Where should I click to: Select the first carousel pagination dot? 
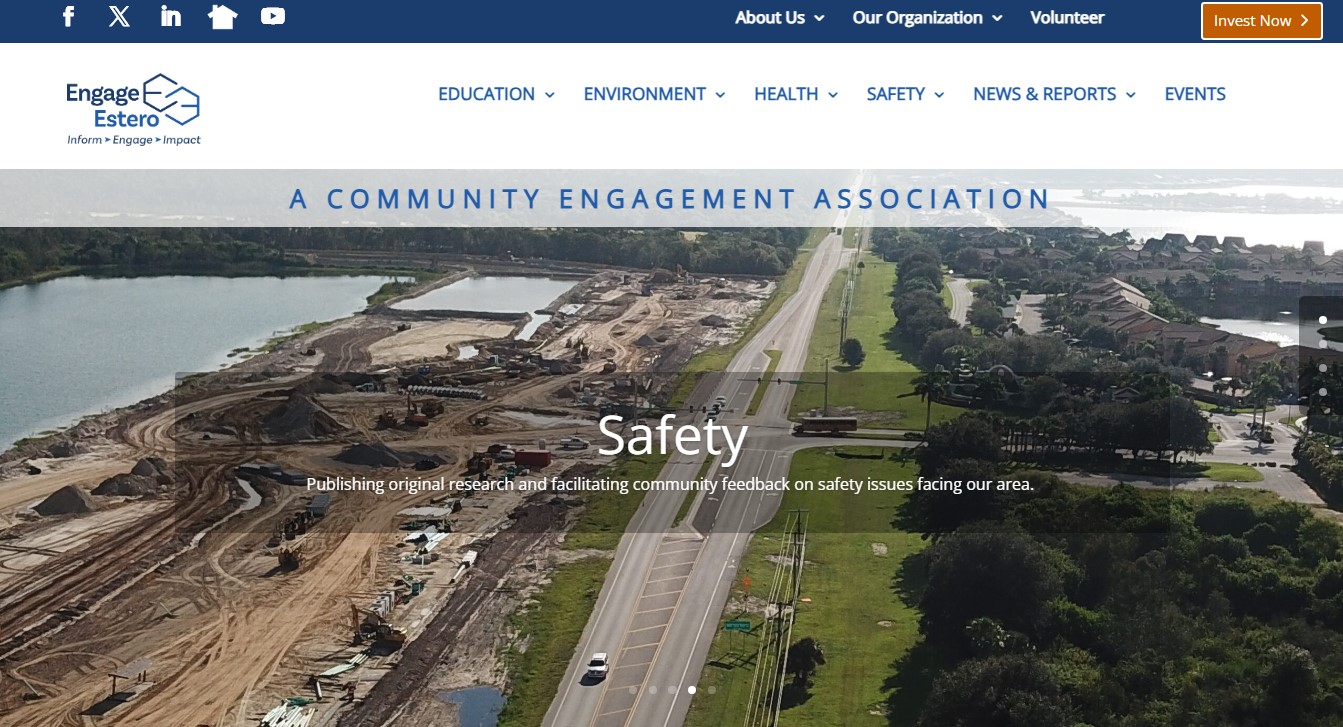click(x=632, y=690)
